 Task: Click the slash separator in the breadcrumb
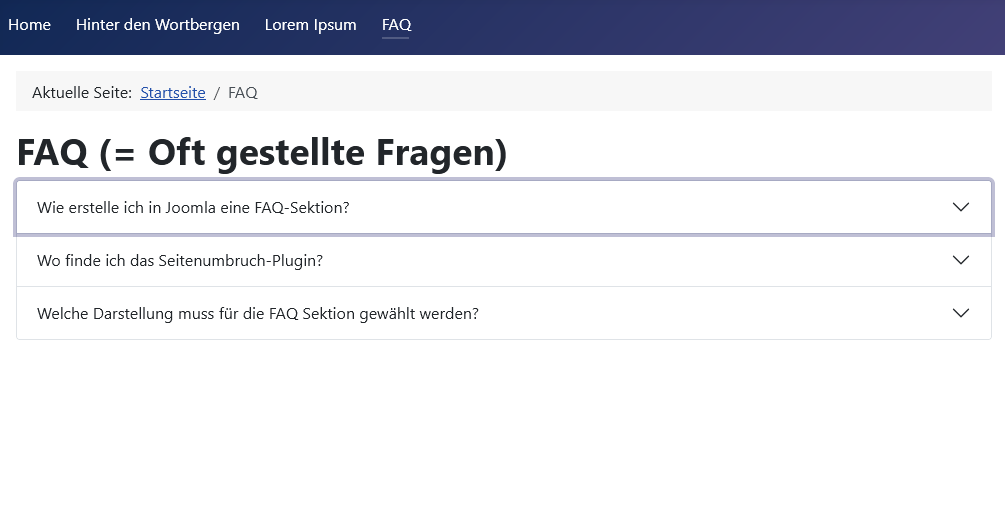(217, 93)
